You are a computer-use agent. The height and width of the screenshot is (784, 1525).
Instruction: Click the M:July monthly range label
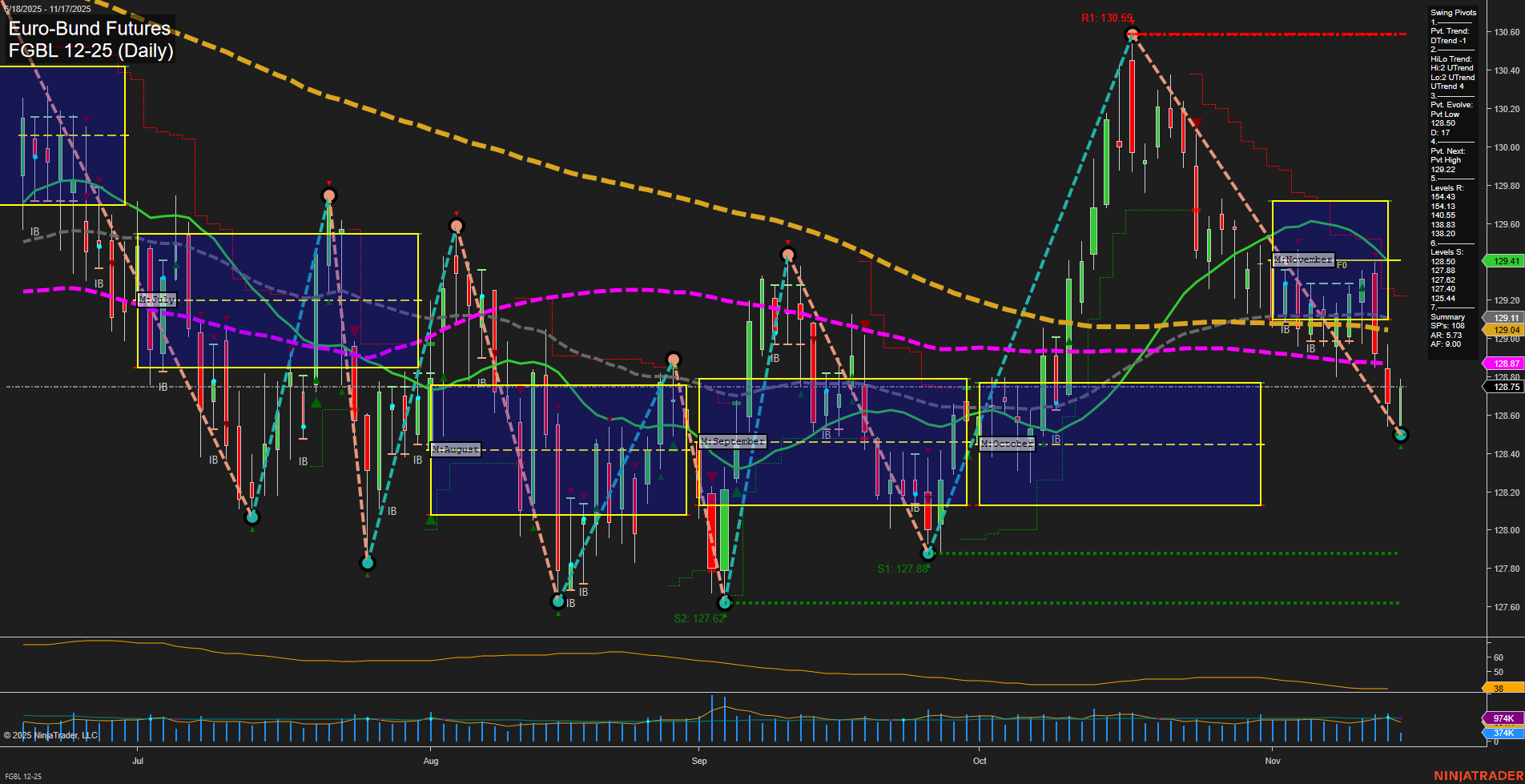(x=157, y=300)
